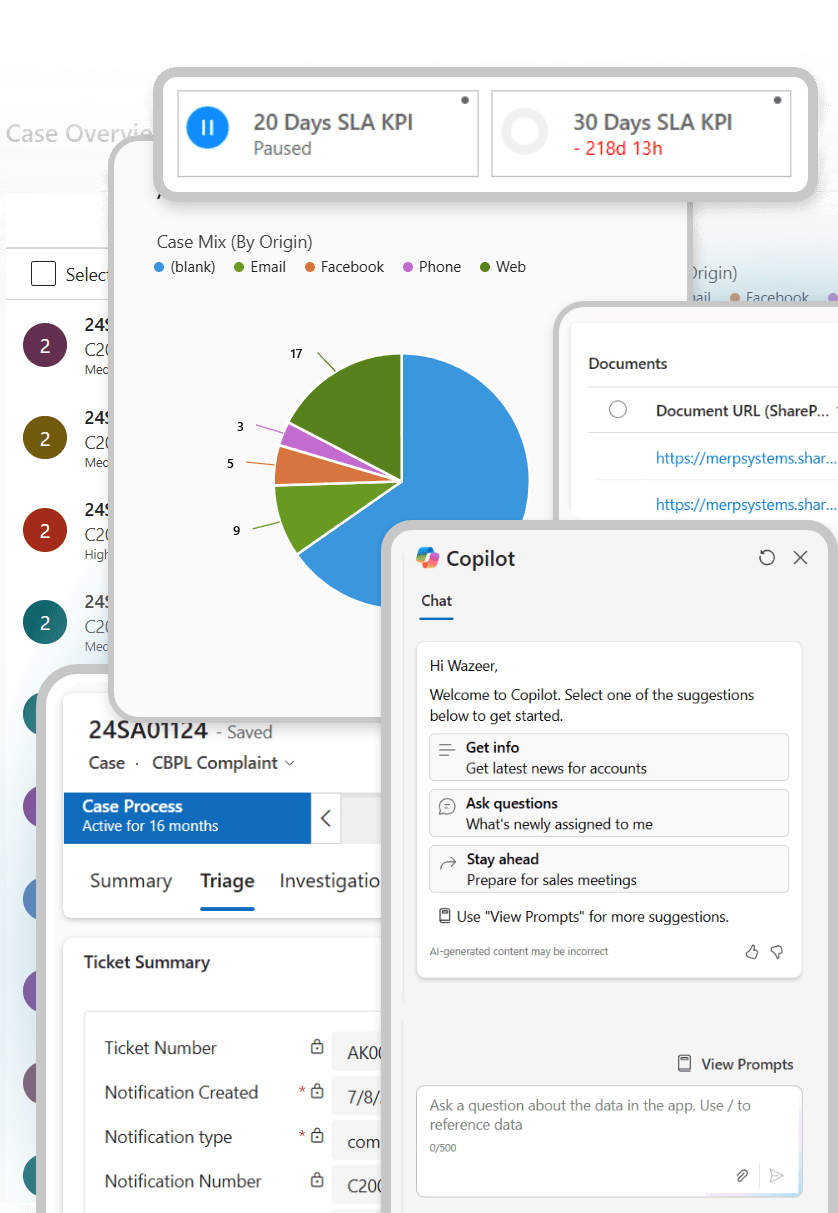Select the Chat tab in Copilot
Screen dimensions: 838x1213
436,601
